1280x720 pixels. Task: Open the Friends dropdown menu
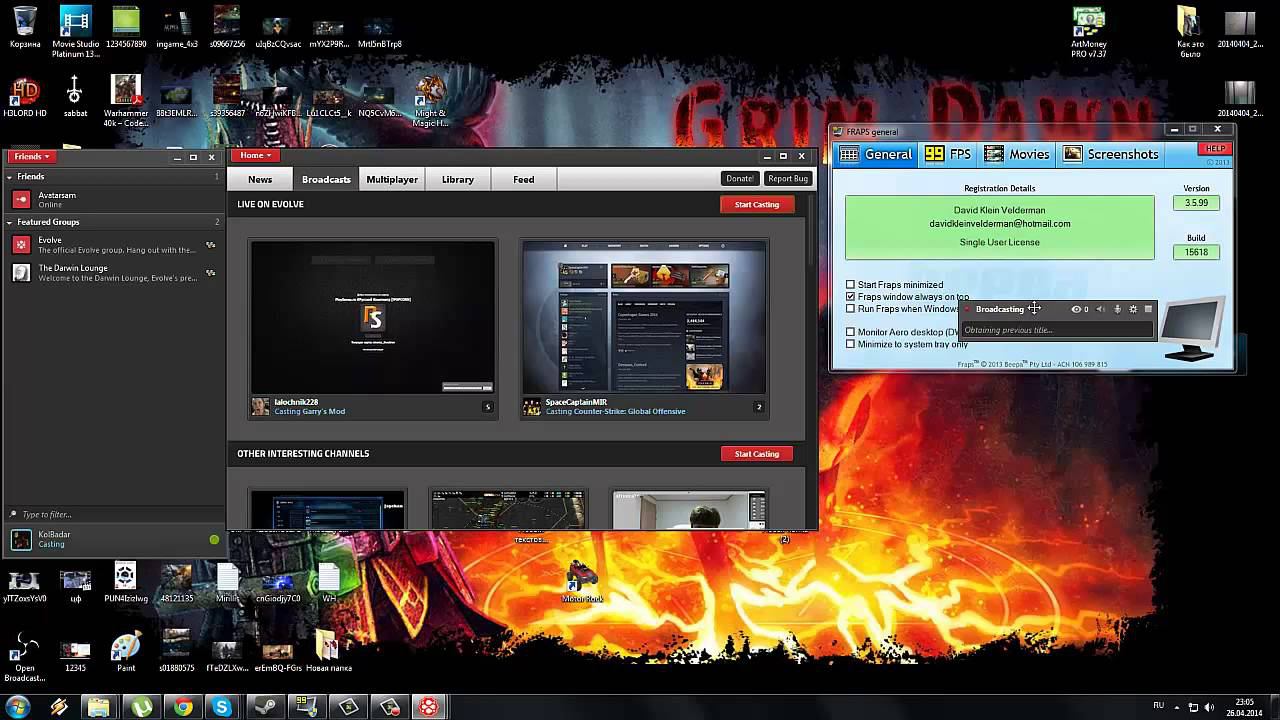32,156
